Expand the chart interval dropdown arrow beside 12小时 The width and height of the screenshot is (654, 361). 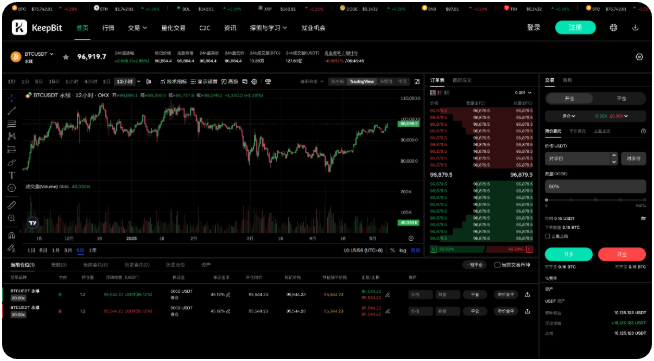coord(138,82)
